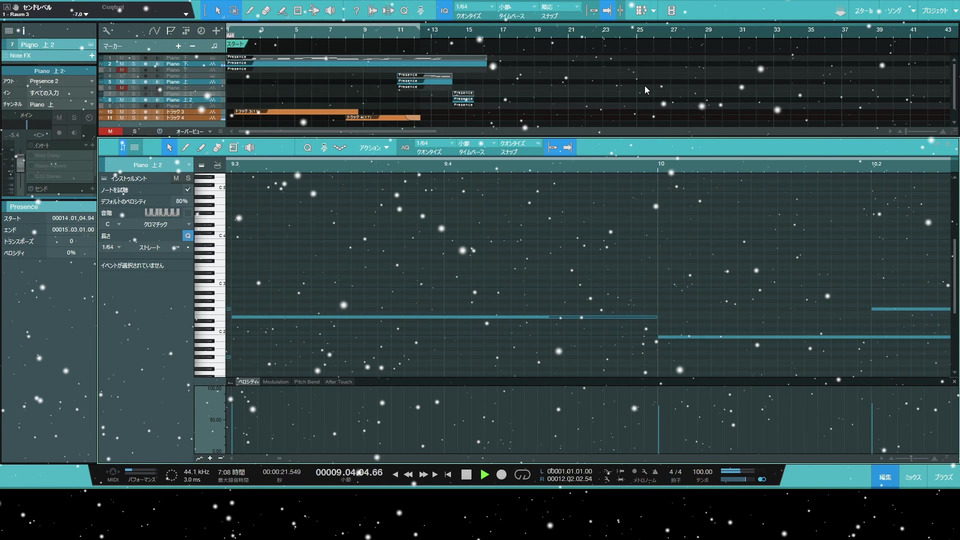Select the Eraser tool in the top toolbar
This screenshot has height=540, width=960.
tap(266, 10)
